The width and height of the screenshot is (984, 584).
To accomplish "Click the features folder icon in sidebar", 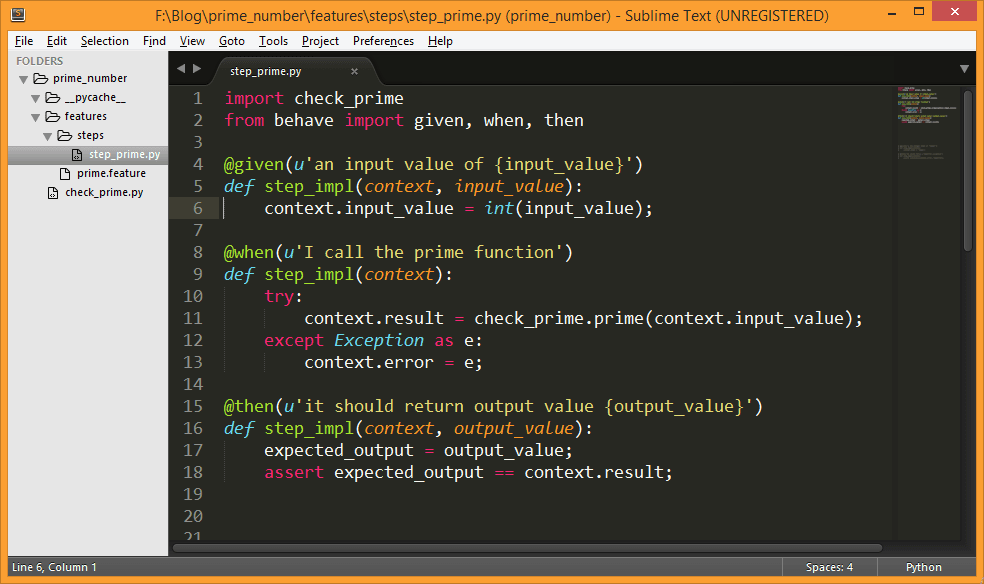I will click(53, 116).
